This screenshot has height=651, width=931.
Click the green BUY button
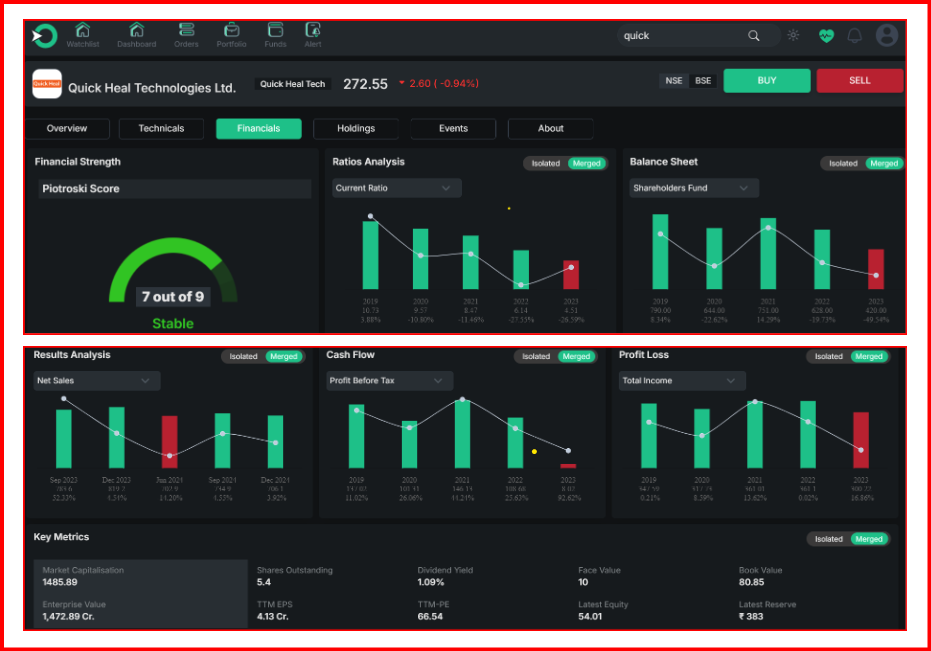(767, 81)
